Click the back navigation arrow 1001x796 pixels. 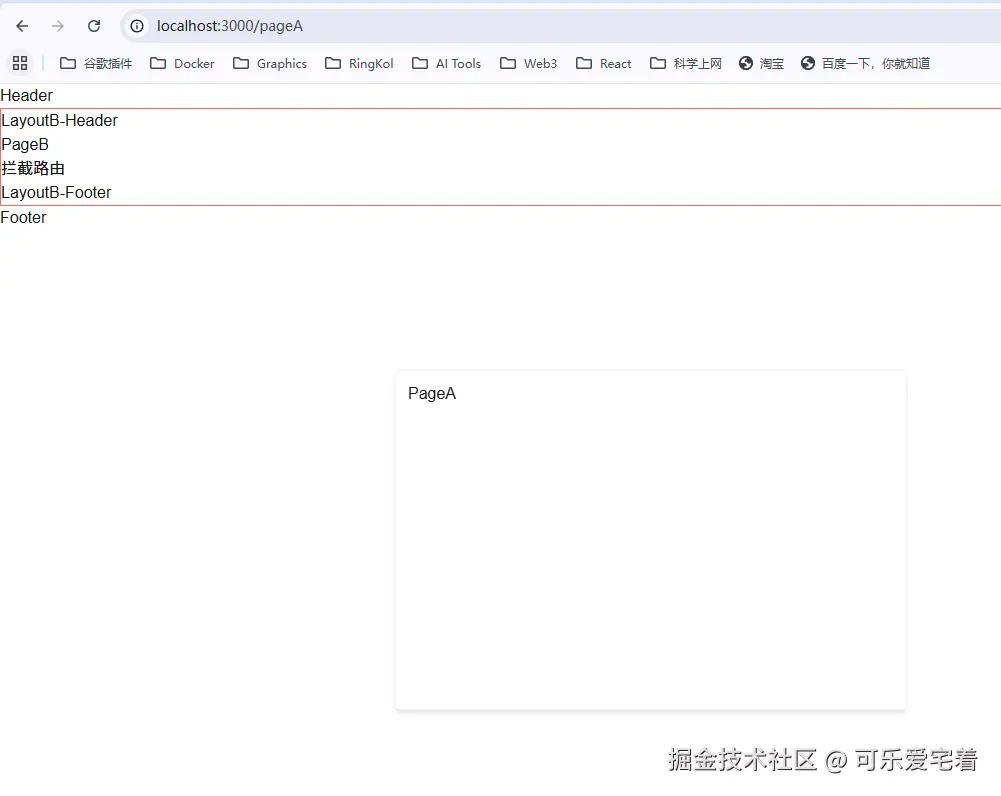21,26
